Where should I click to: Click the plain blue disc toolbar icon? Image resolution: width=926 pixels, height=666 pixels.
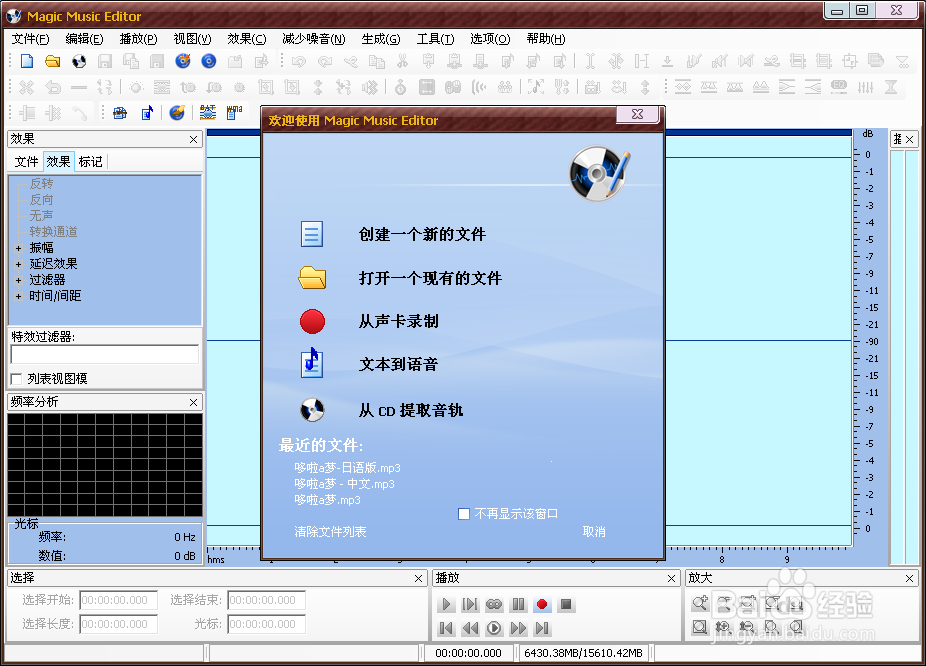click(x=208, y=61)
